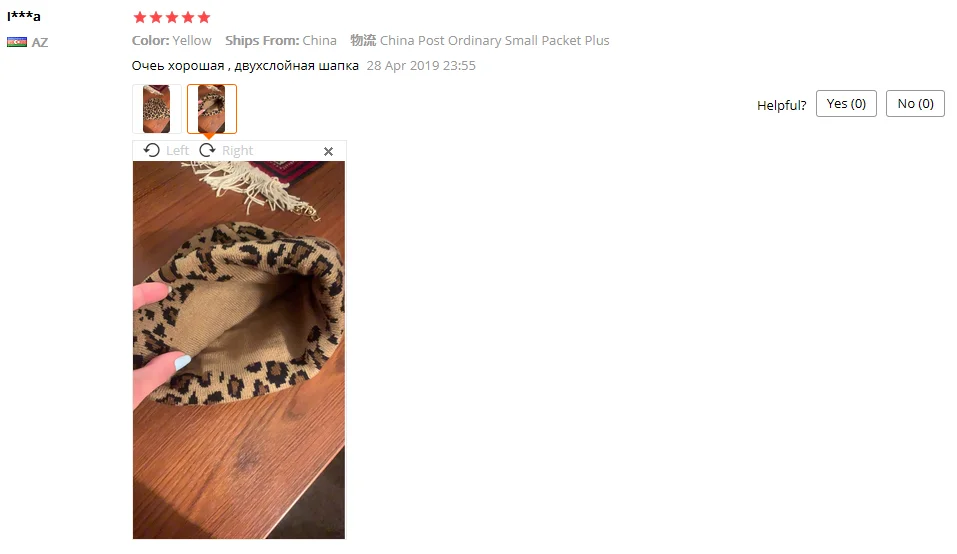Click the first red rating star
The height and width of the screenshot is (554, 957).
(140, 17)
